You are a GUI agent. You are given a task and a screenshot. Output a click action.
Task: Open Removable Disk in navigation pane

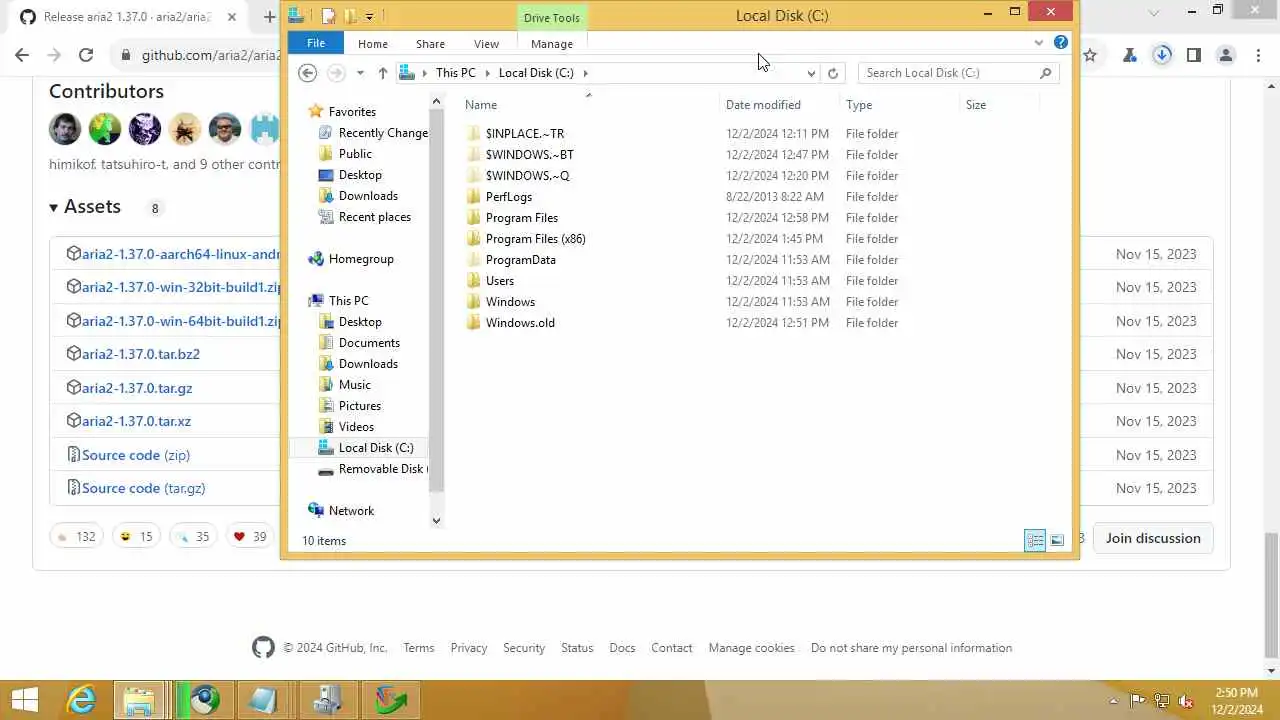382,469
